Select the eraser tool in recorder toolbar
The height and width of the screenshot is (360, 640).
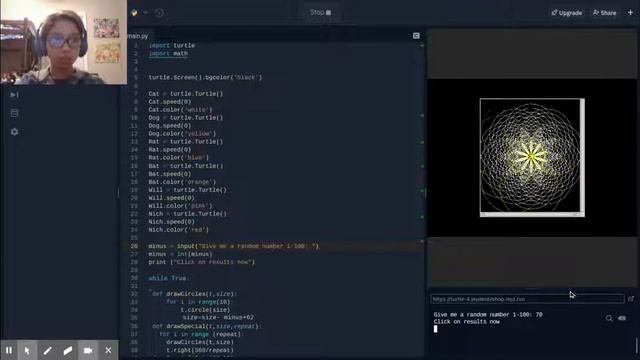click(68, 350)
